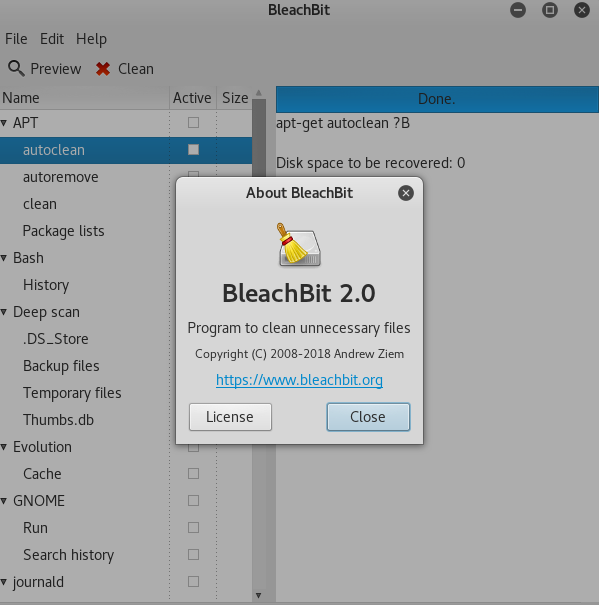Select the APT group label
This screenshot has height=605, width=599.
pos(25,123)
